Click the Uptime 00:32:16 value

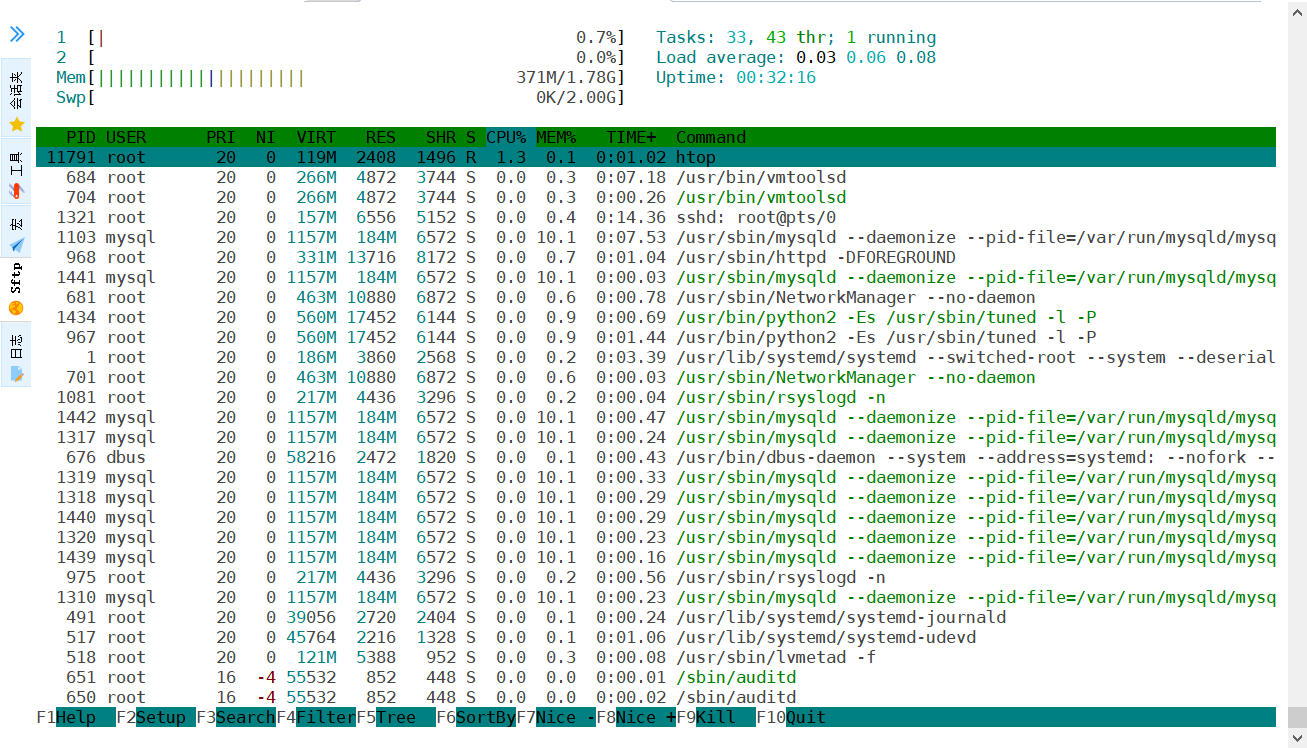point(776,77)
